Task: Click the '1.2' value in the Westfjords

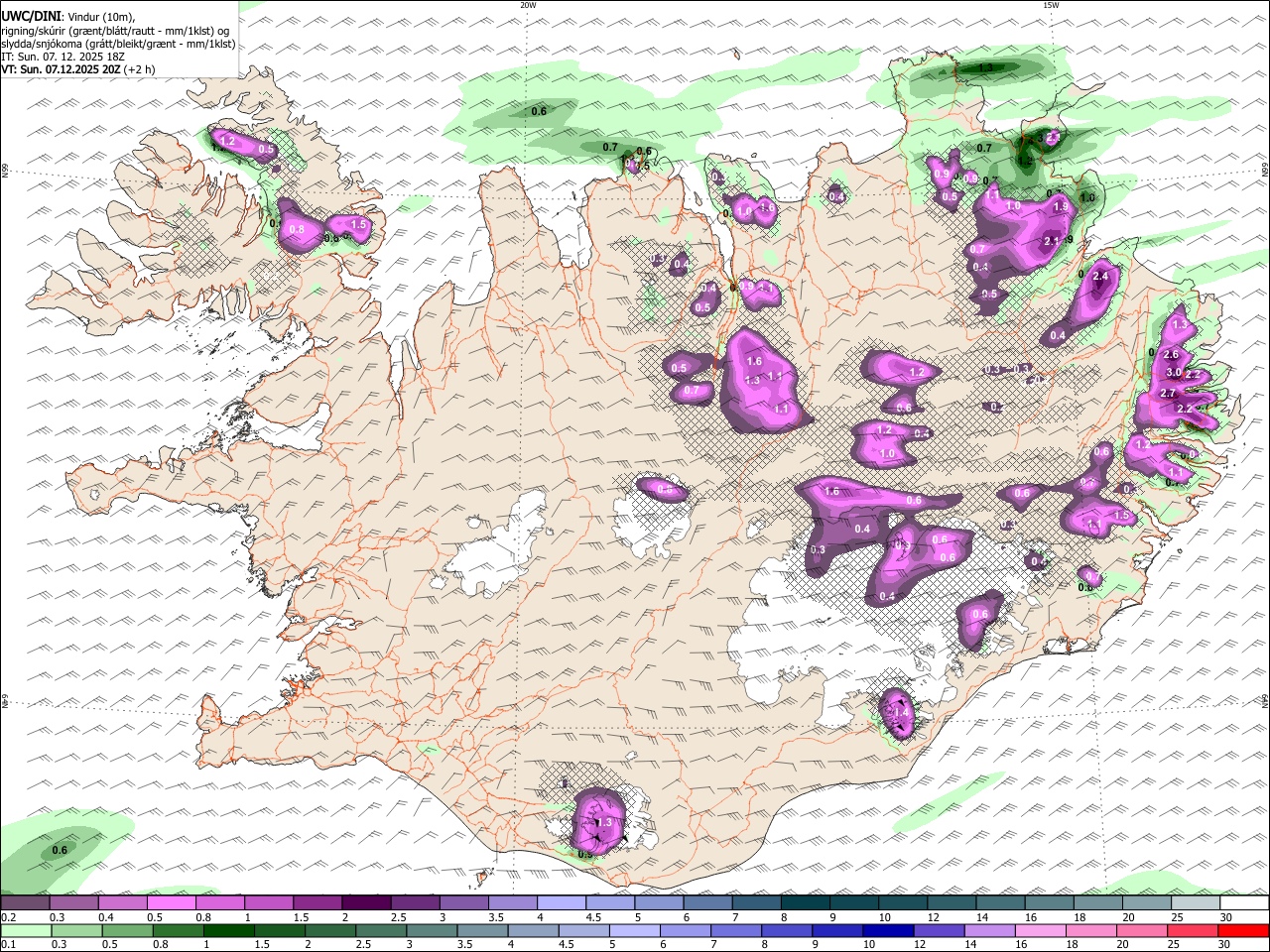Action: click(x=226, y=141)
